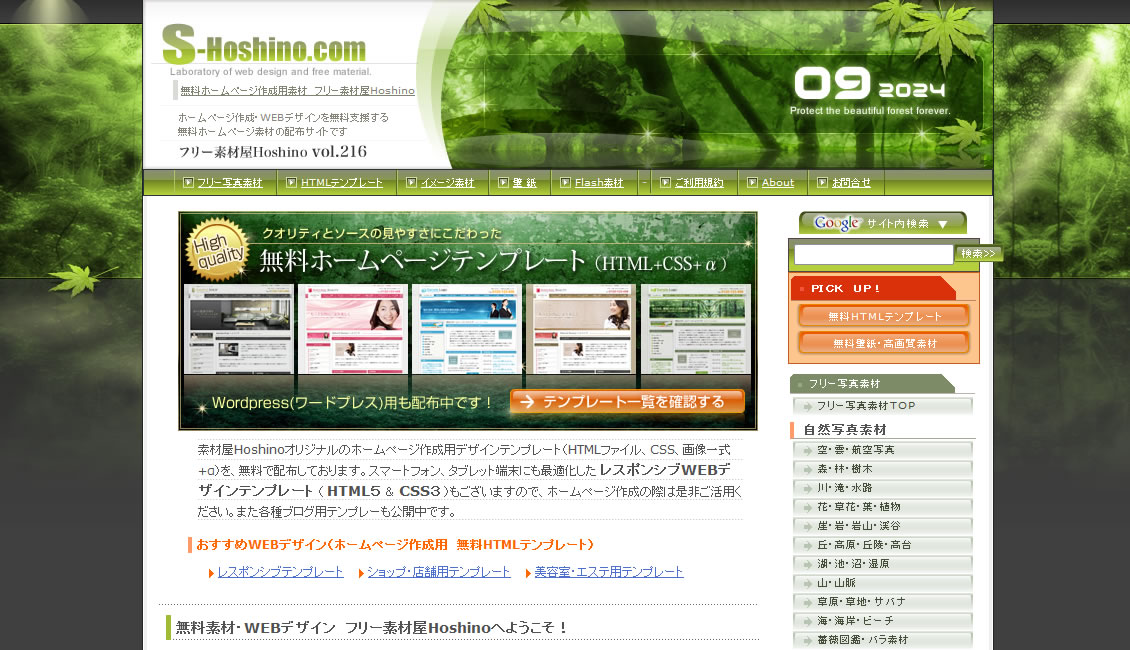The width and height of the screenshot is (1130, 650).
Task: Open Flash素材 navigation menu item
Action: [599, 183]
